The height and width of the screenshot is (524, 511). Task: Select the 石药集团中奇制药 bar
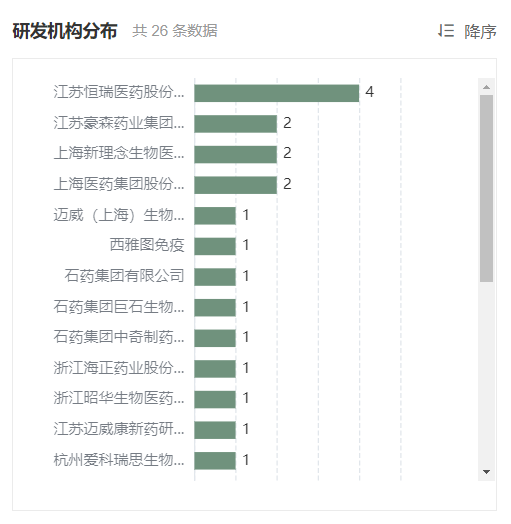(x=215, y=338)
